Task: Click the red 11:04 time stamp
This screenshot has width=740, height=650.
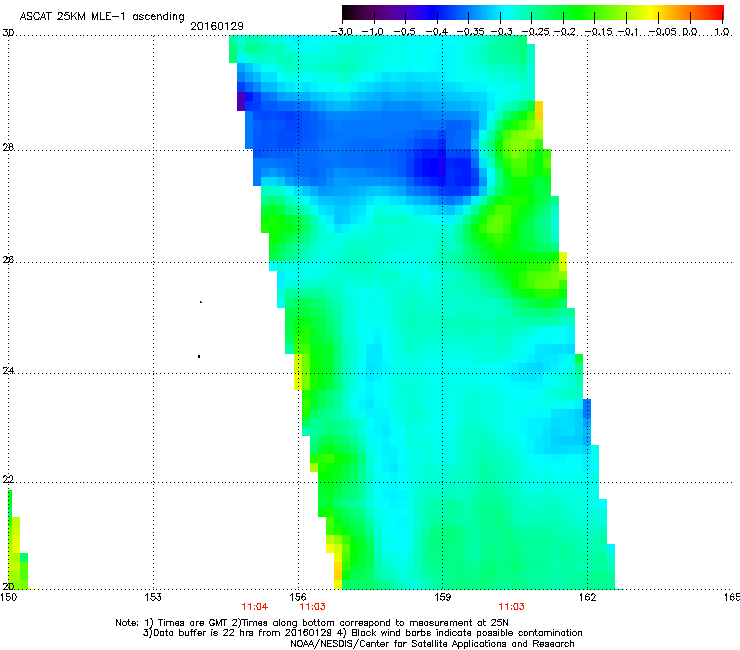Action: (255, 607)
